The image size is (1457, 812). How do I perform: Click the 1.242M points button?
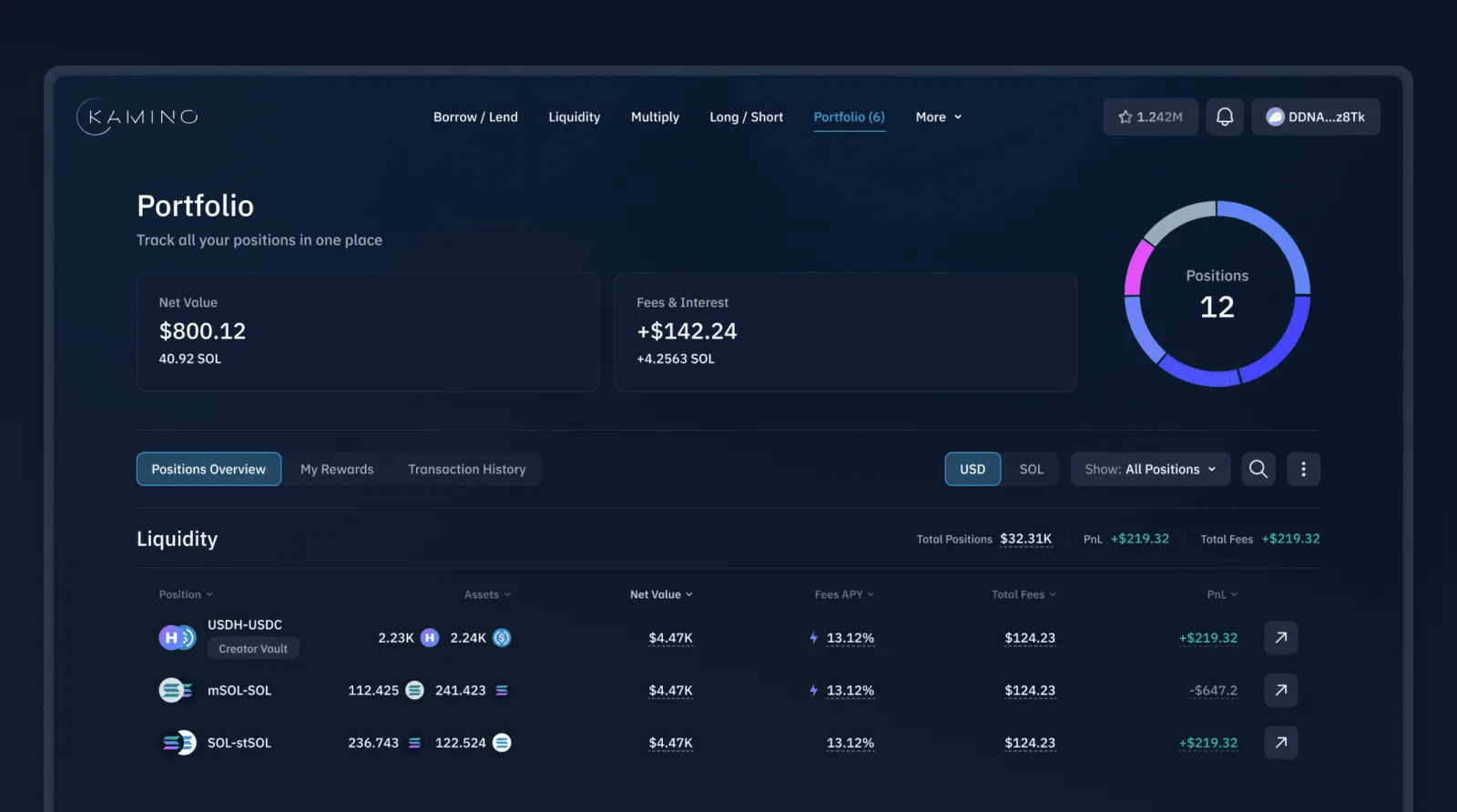[1150, 117]
